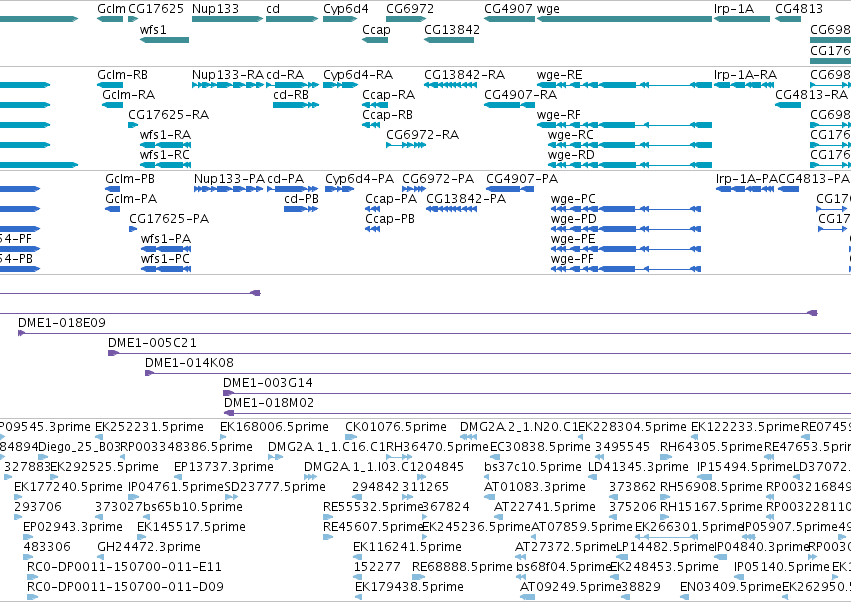Image resolution: width=851 pixels, height=602 pixels.
Task: Click the cd-PB protein glyph
Action: coord(301,209)
